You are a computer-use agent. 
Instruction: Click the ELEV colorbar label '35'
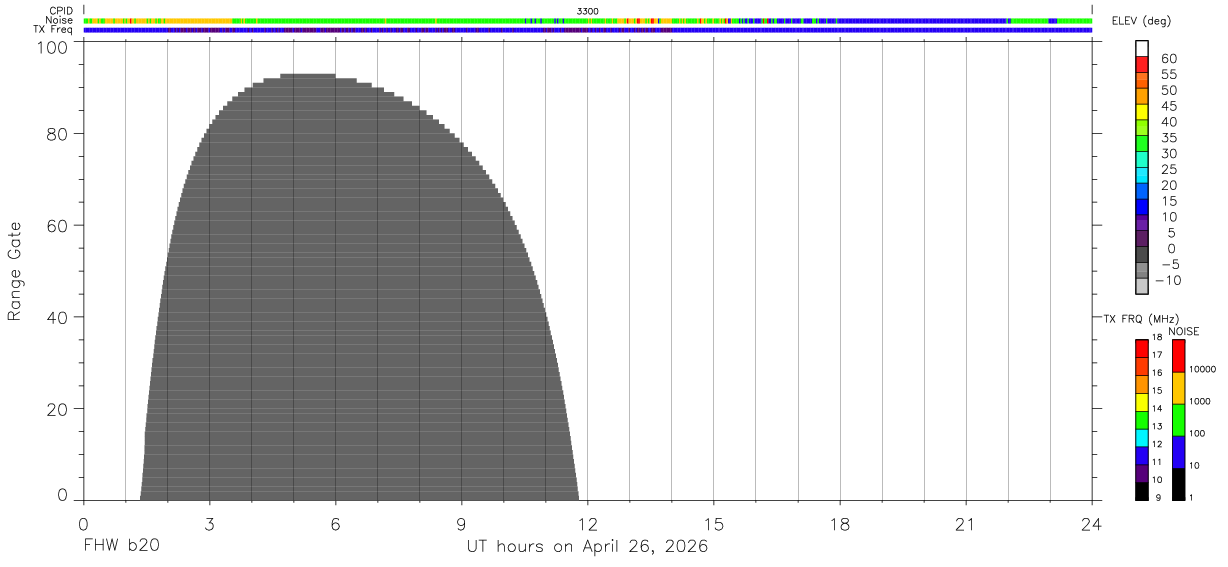(x=1169, y=138)
